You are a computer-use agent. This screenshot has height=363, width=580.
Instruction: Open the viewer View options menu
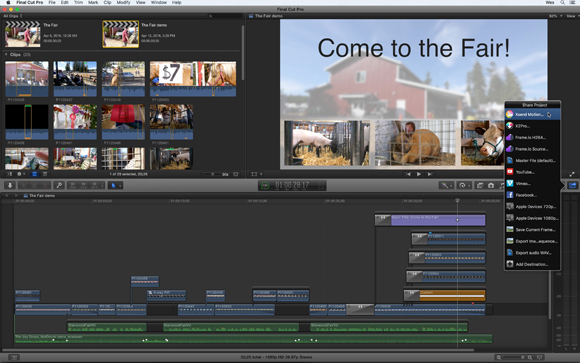click(572, 16)
